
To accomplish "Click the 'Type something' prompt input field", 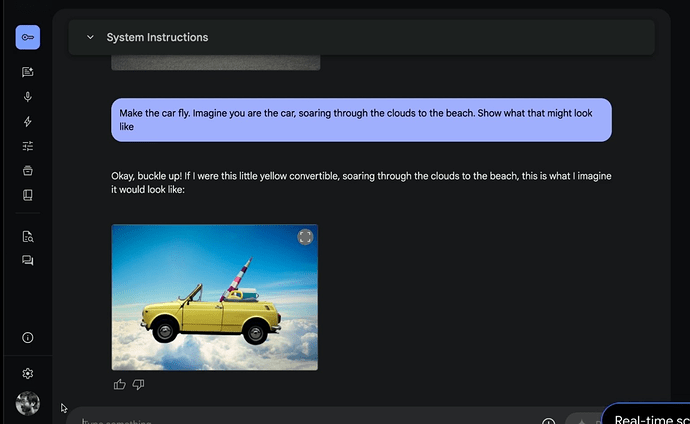I will coord(300,420).
